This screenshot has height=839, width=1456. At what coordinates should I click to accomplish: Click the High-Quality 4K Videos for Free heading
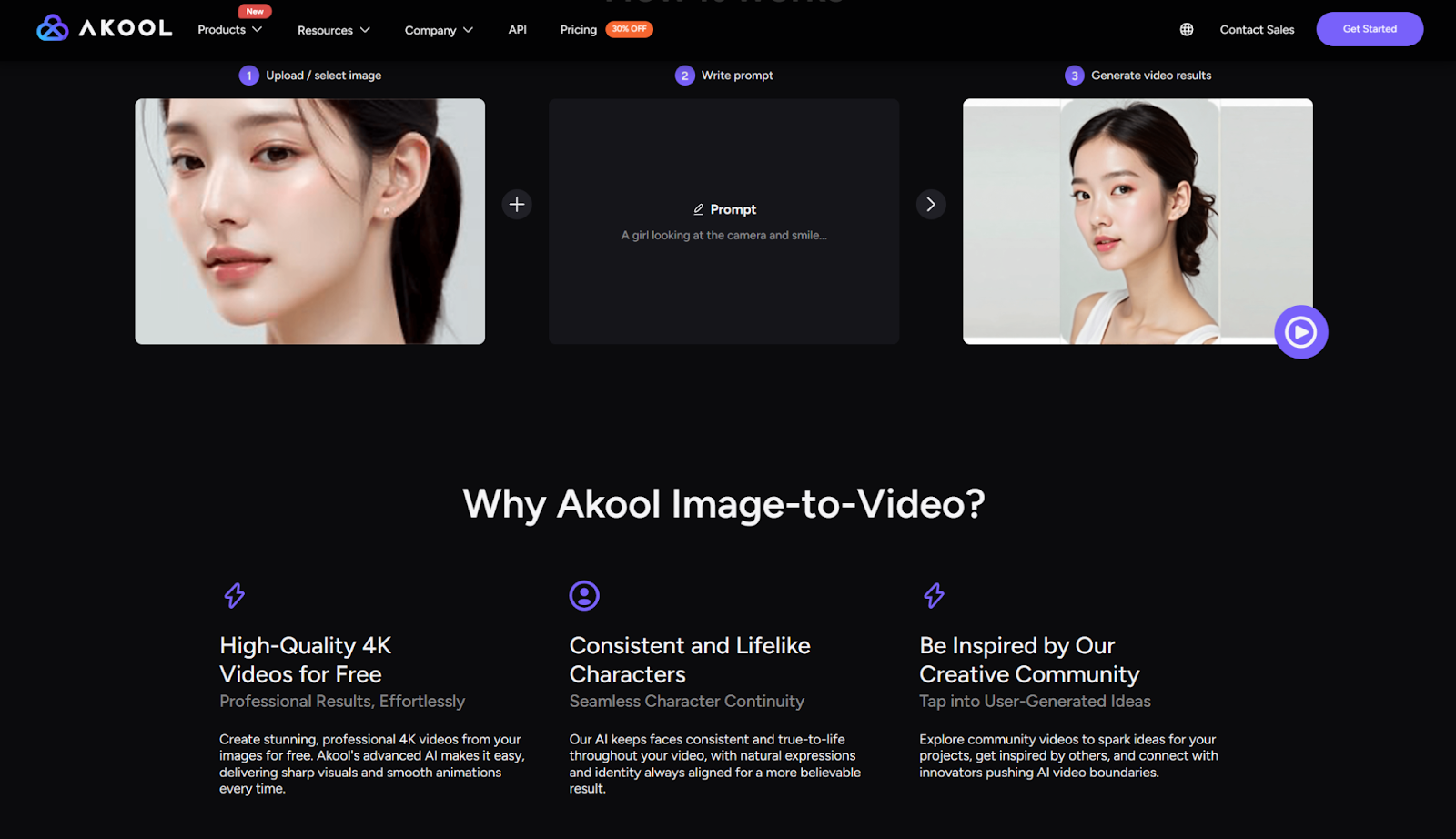(305, 660)
